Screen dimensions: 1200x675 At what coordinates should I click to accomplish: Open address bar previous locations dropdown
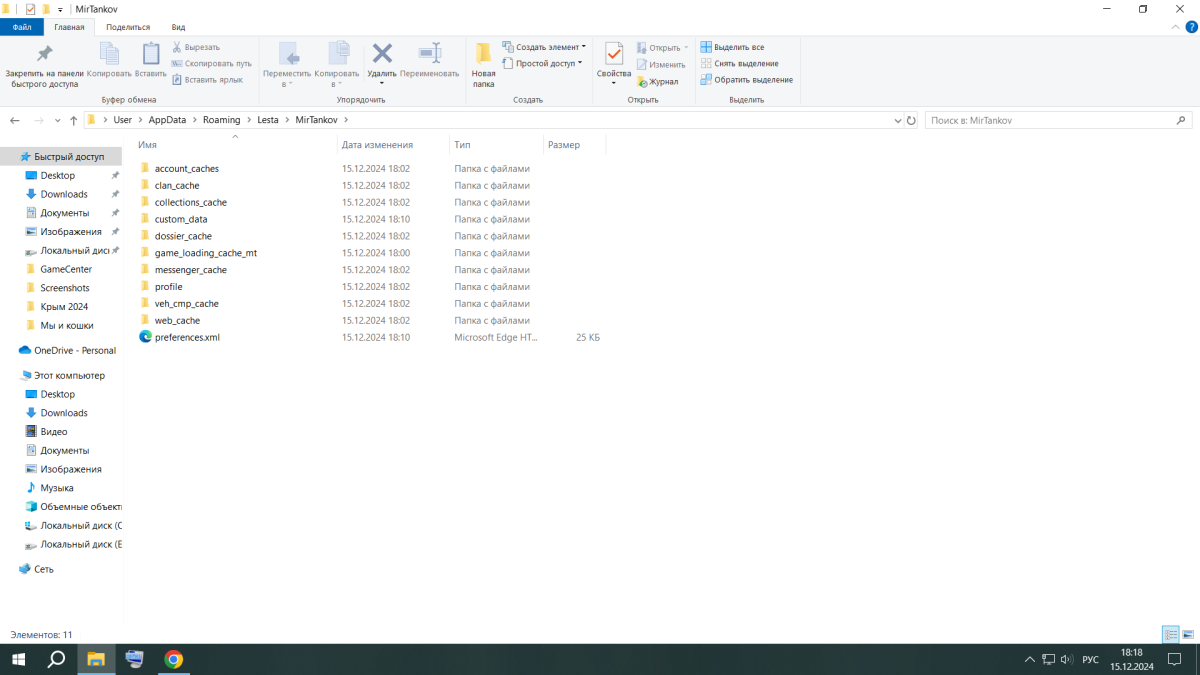[897, 120]
